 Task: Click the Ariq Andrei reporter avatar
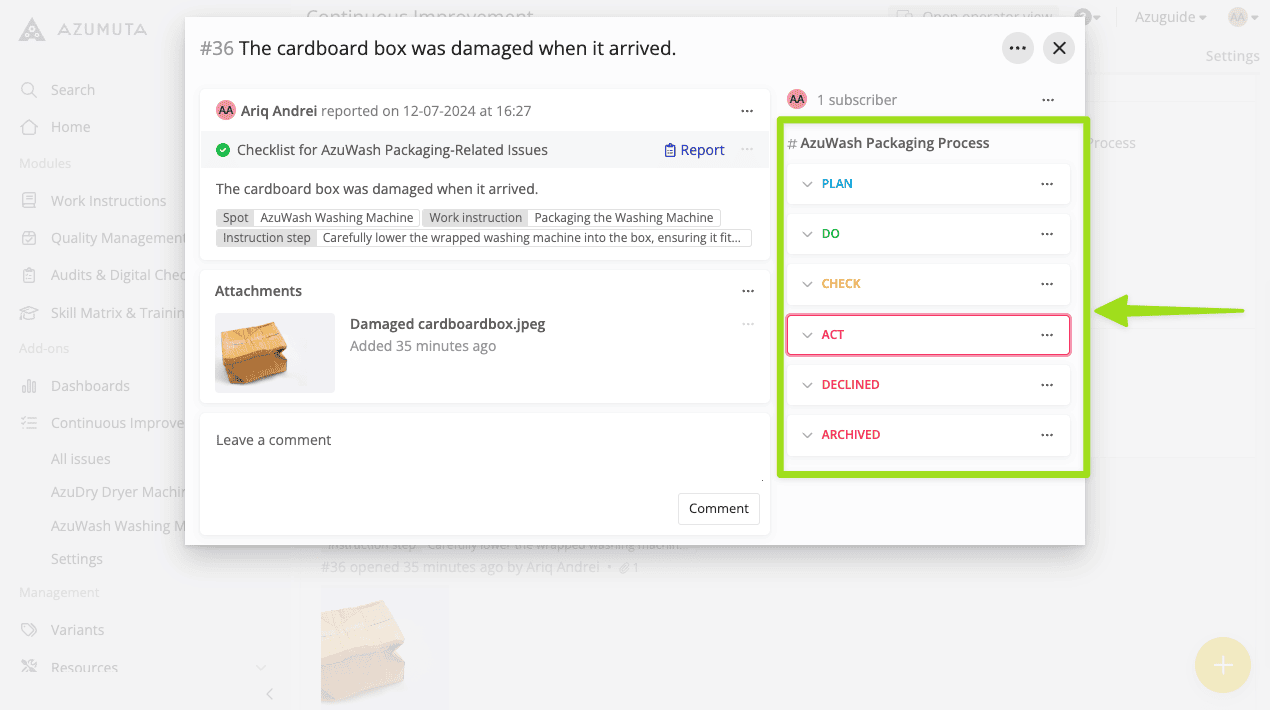click(x=226, y=111)
